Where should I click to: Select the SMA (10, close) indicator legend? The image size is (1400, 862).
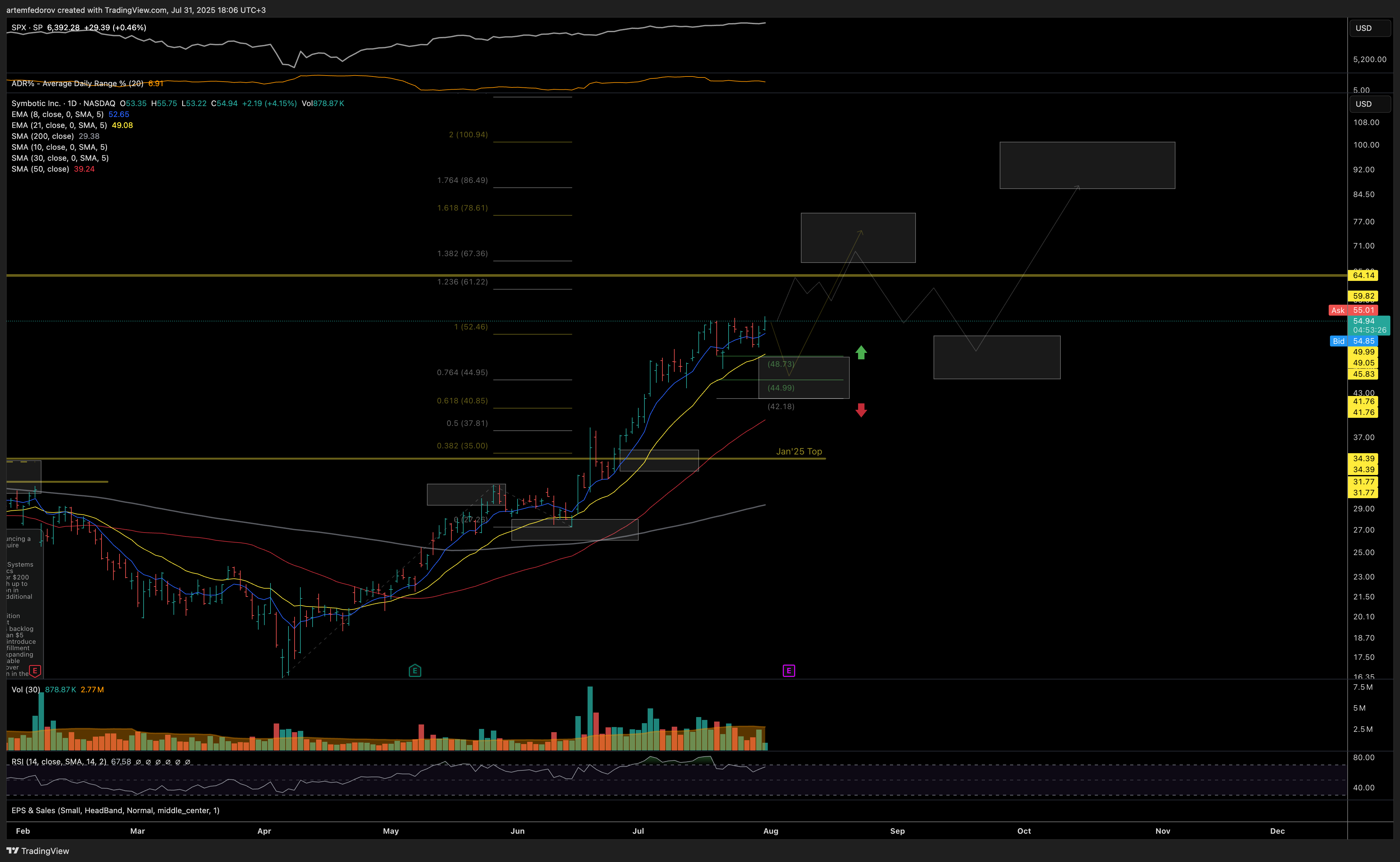click(59, 147)
